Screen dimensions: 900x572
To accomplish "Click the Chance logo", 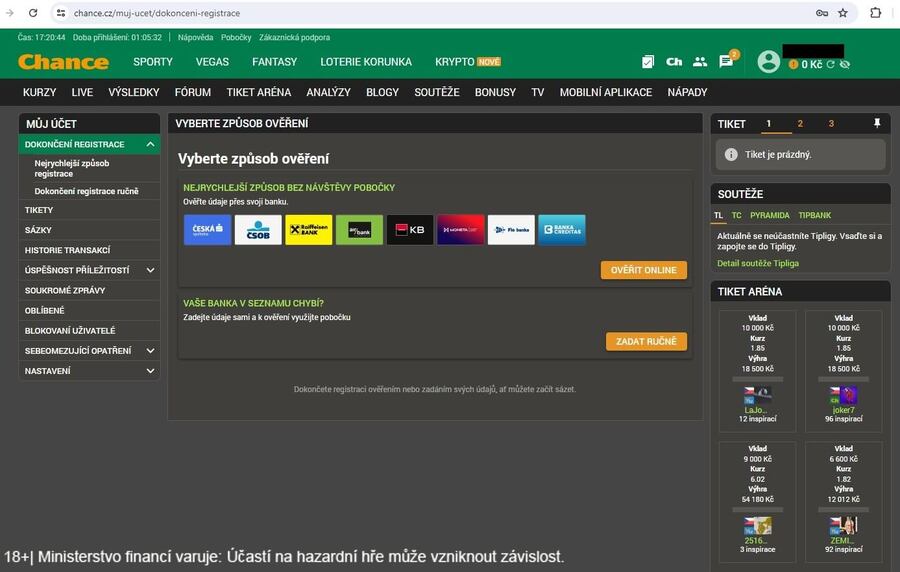I will click(x=63, y=62).
